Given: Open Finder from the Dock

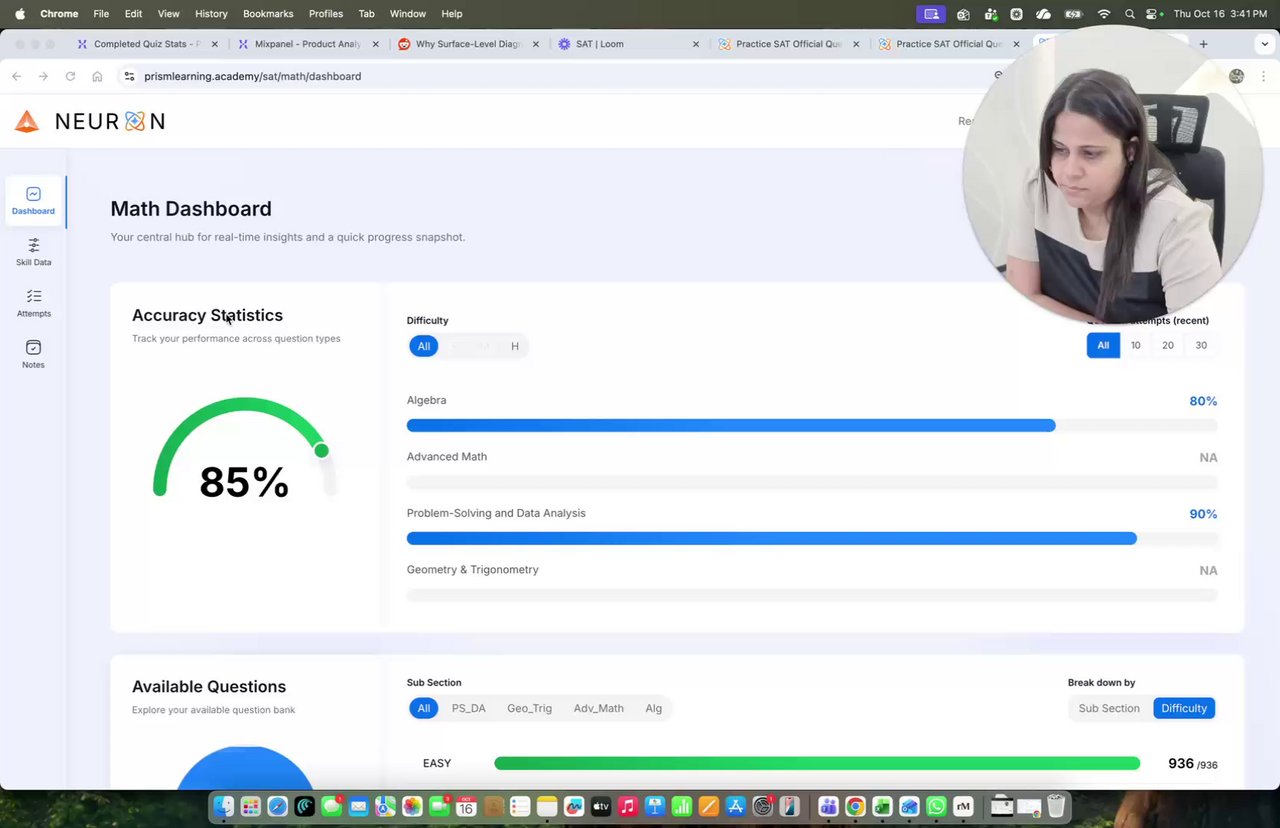Looking at the screenshot, I should [223, 806].
